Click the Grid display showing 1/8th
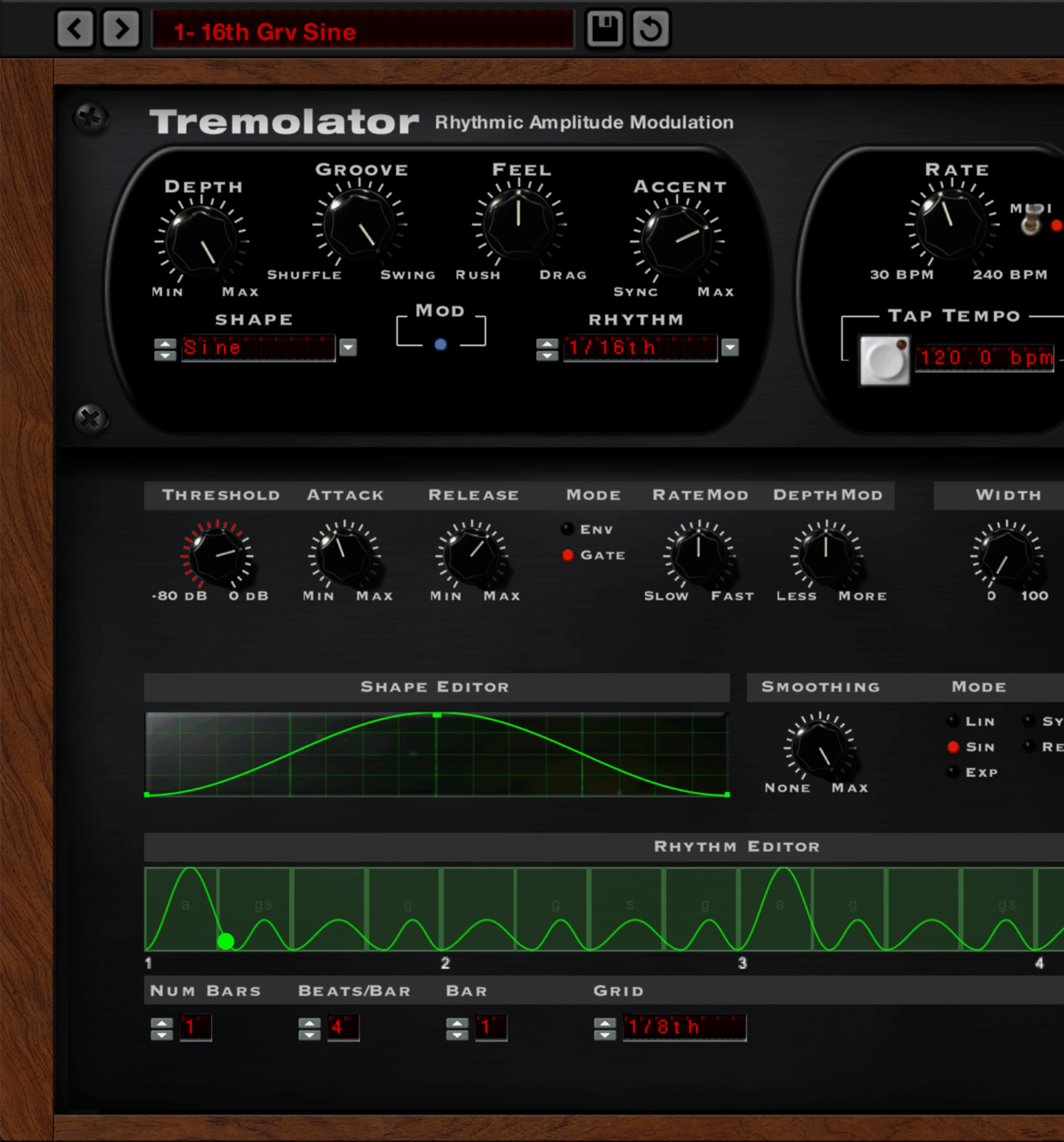This screenshot has width=1064, height=1142. pos(684,1028)
